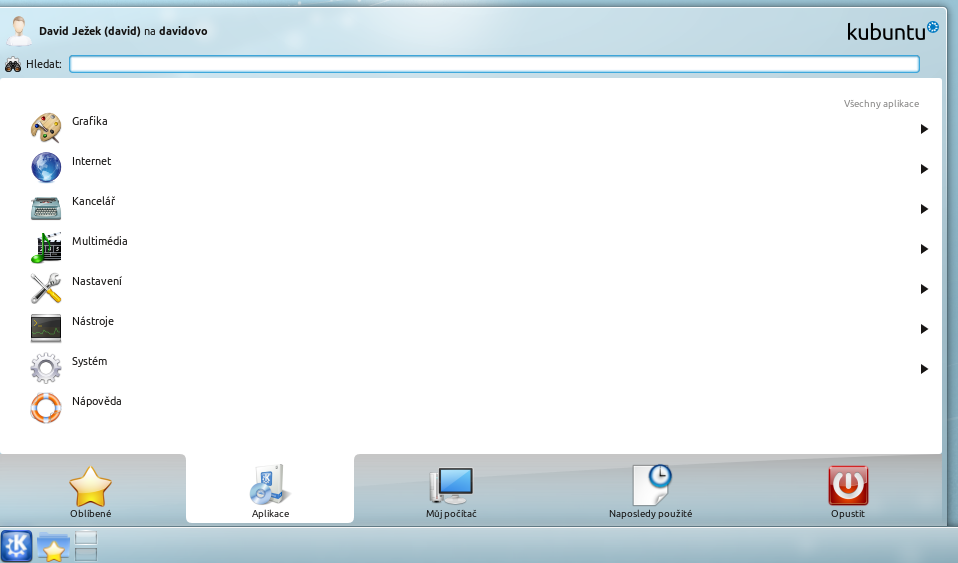Screen dimensions: 958x563
Task: Click the Internet globe icon
Action: (x=46, y=167)
